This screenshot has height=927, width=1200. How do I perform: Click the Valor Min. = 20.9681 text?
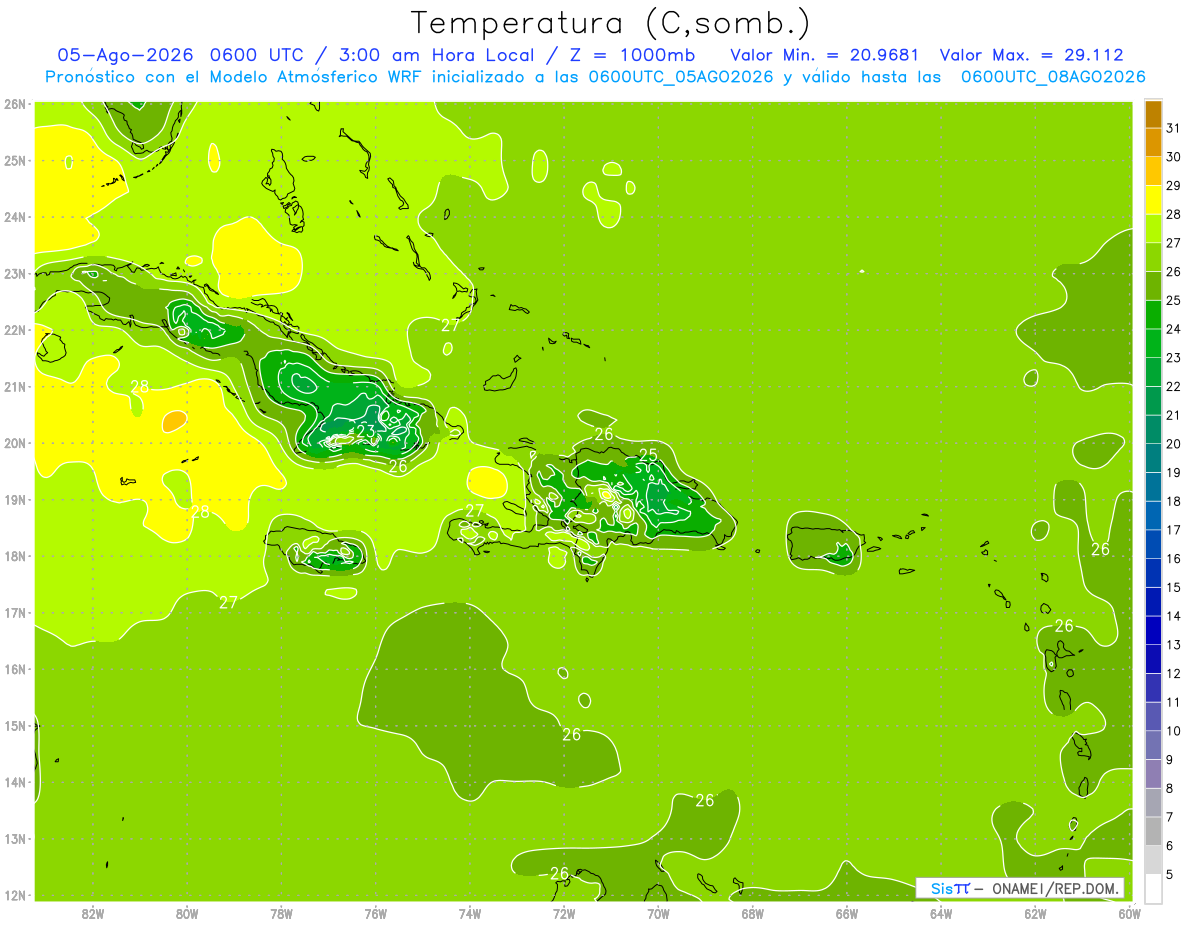tap(825, 55)
